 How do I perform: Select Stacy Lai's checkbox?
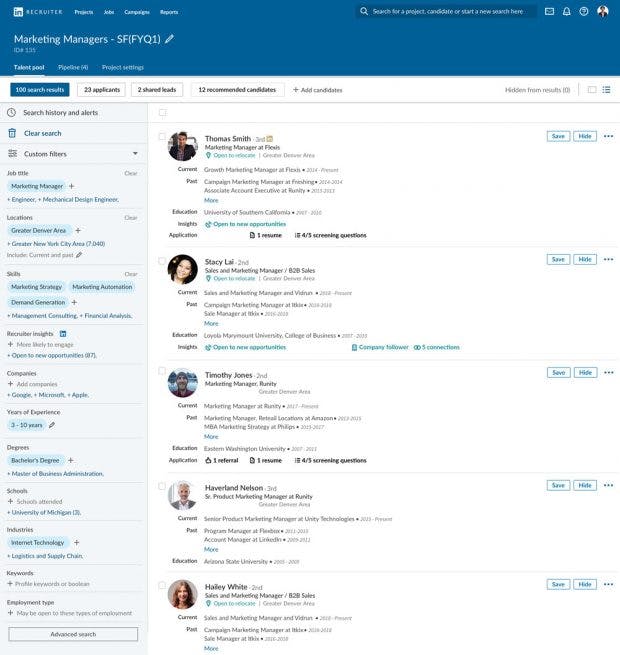point(162,261)
